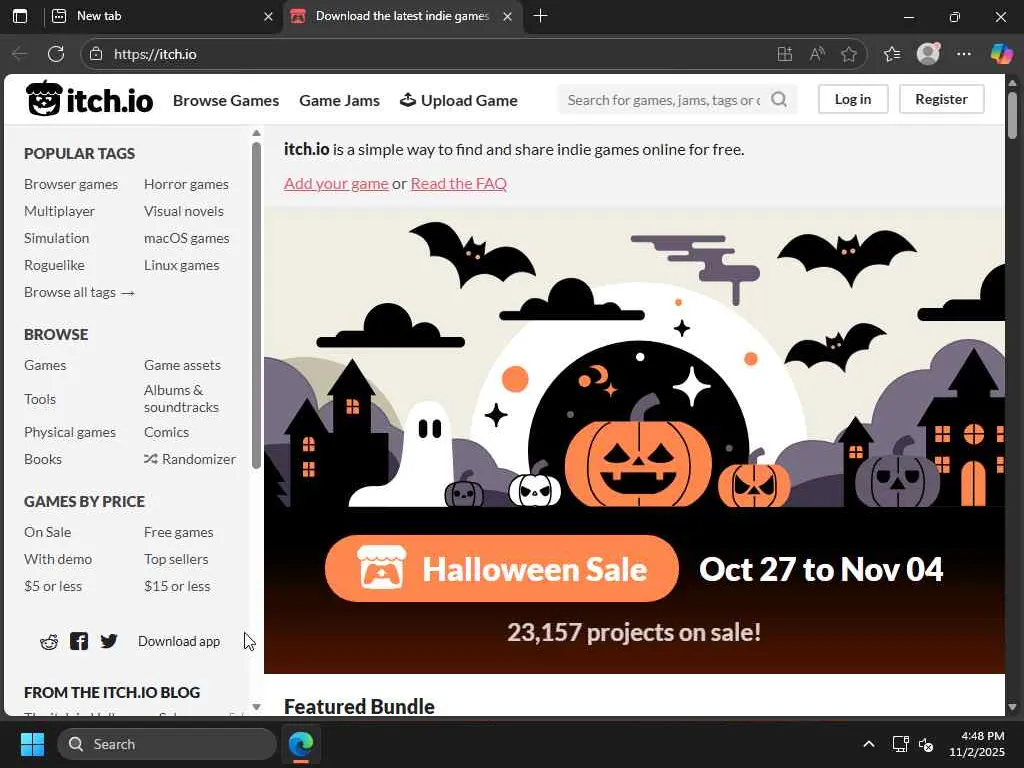Click the Log in button
This screenshot has height=768, width=1024.
tap(853, 99)
